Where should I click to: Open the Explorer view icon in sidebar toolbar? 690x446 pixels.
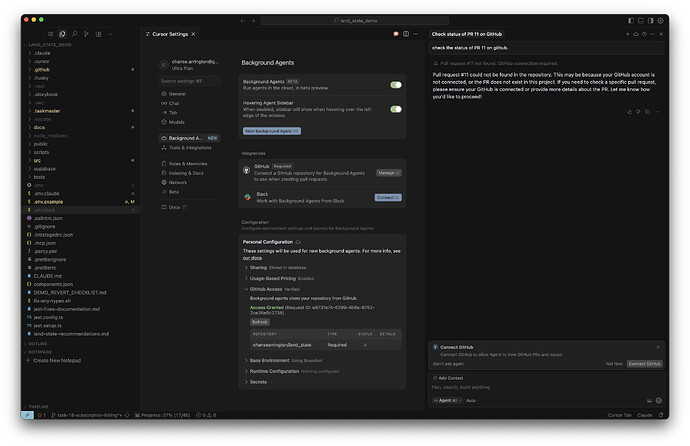(62, 34)
